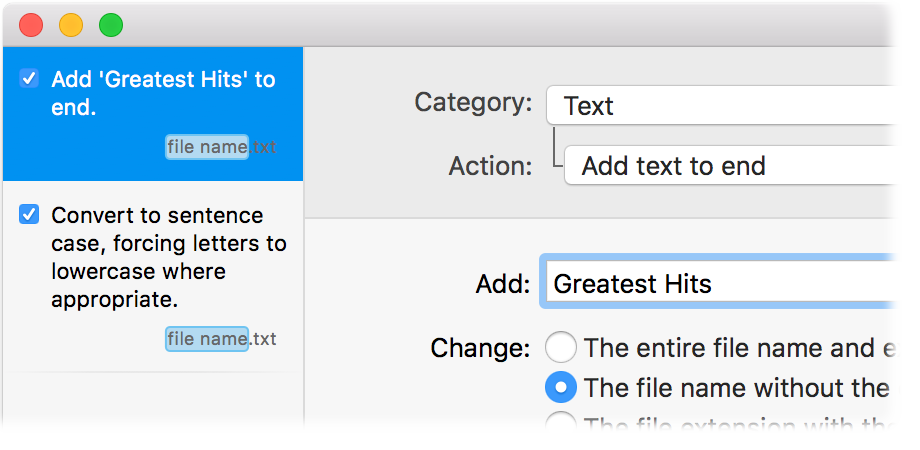Toggle the 'Convert to sentence case' checkbox
Image resolution: width=920 pixels, height=450 pixels.
click(30, 215)
